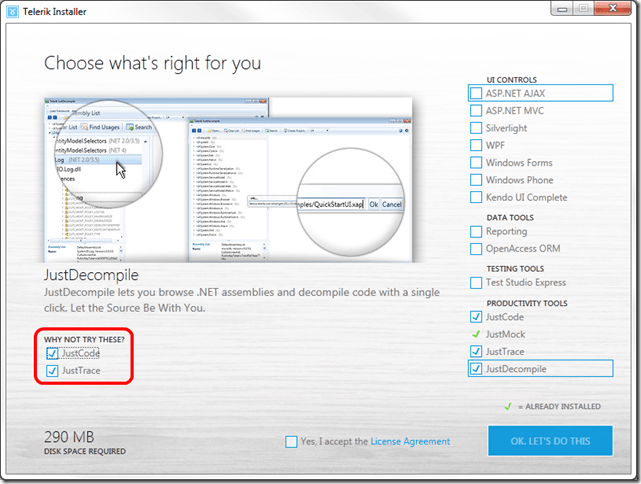This screenshot has width=641, height=484.
Task: Click OK, LET'S DO THIS button
Action: point(550,441)
